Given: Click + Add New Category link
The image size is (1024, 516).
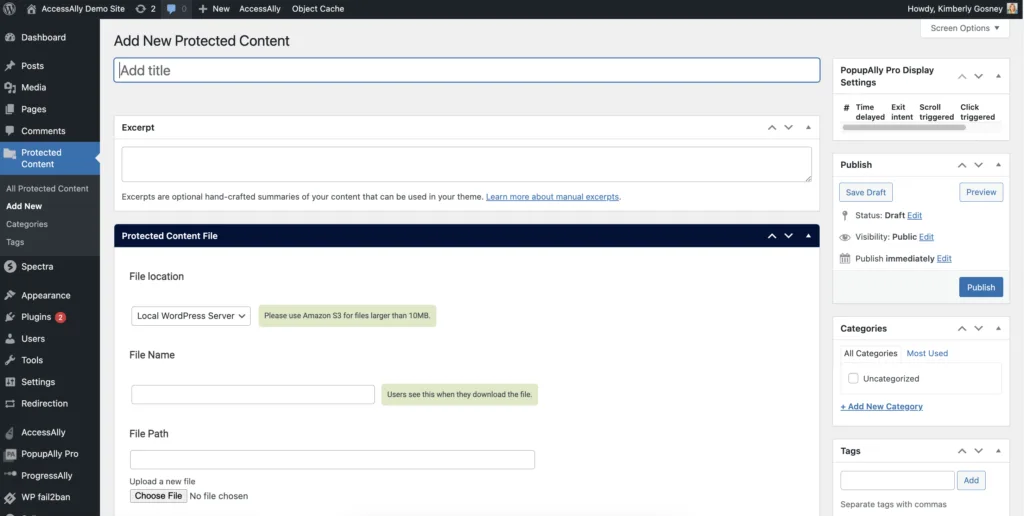Looking at the screenshot, I should click(882, 406).
